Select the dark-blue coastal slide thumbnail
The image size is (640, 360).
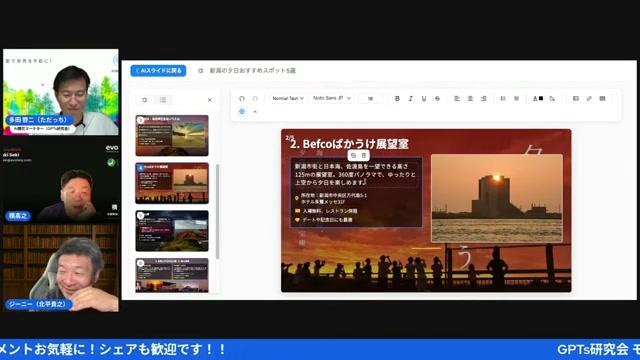[x=172, y=231]
